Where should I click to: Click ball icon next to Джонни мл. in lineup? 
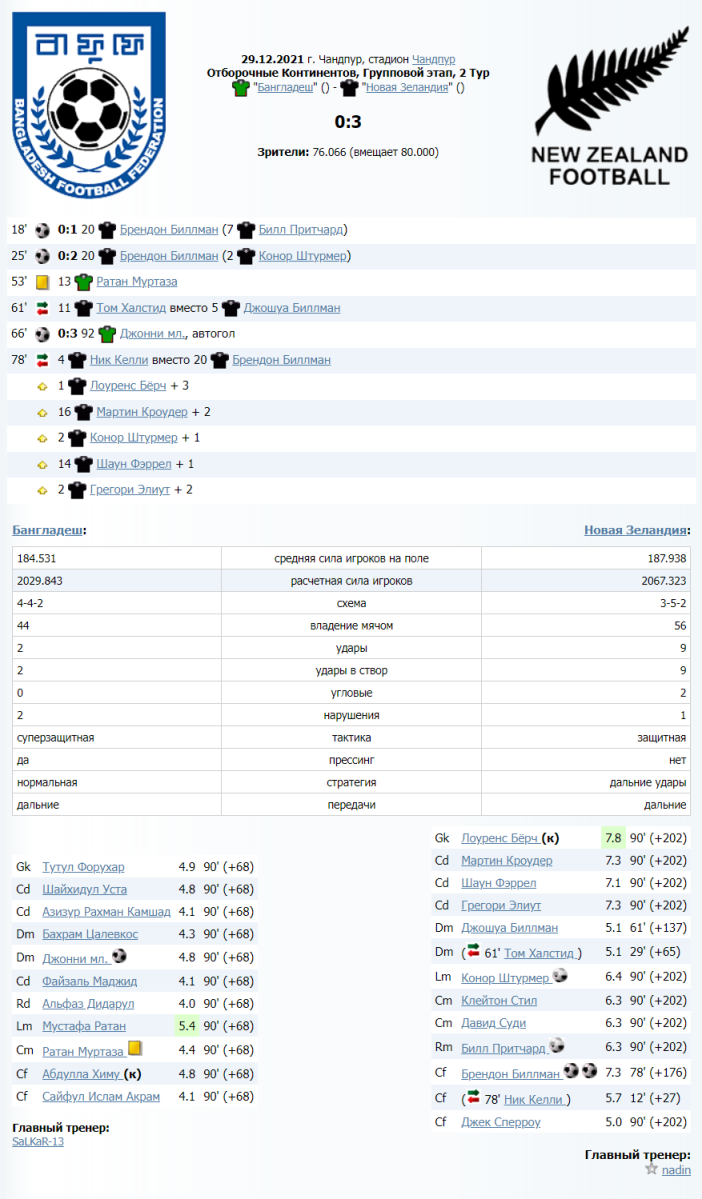(x=119, y=956)
